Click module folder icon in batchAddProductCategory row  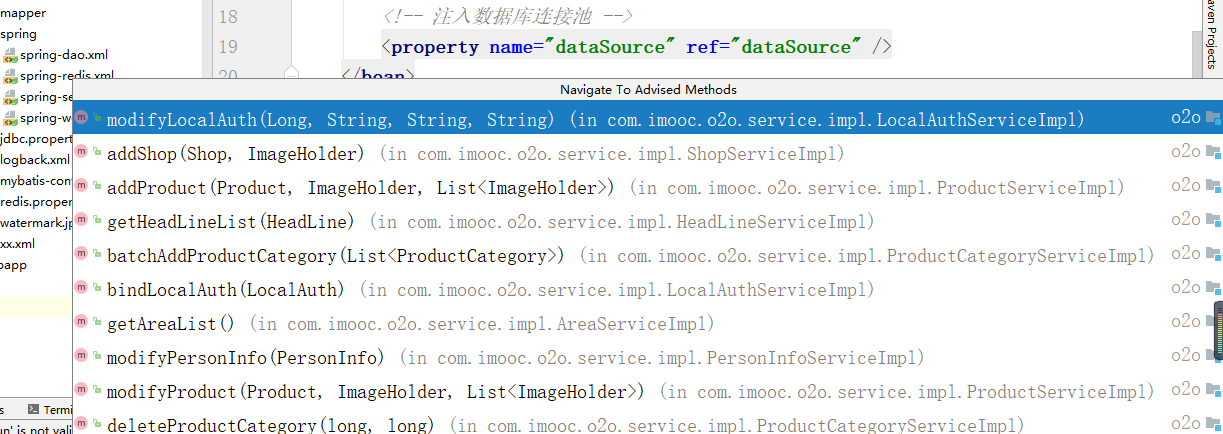(x=1213, y=254)
